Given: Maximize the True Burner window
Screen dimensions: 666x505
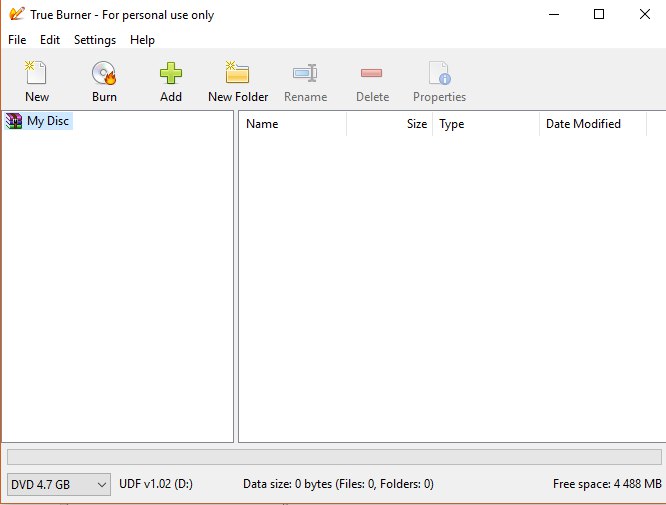Looking at the screenshot, I should click(599, 14).
